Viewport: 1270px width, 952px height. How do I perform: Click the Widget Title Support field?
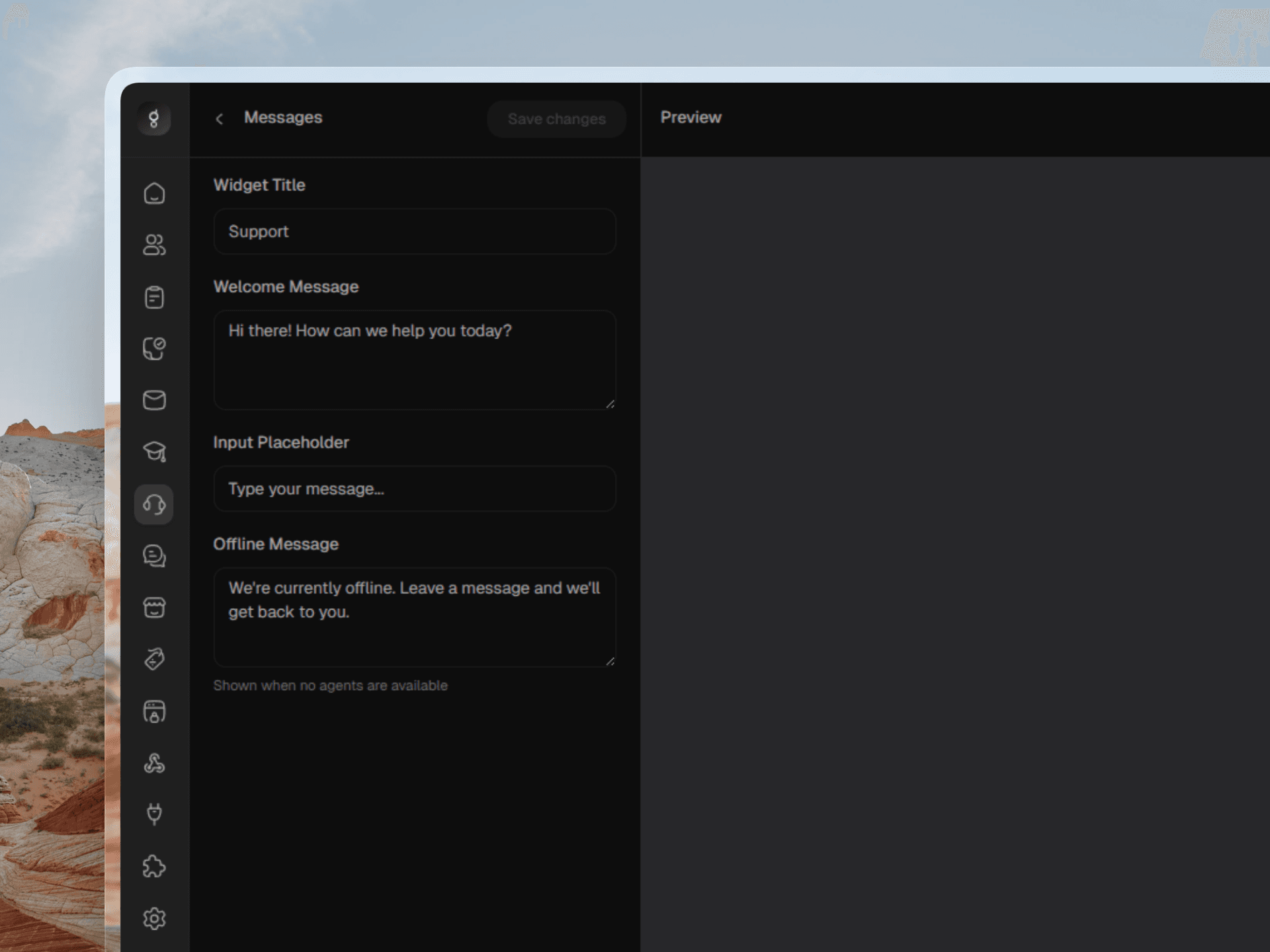[415, 231]
